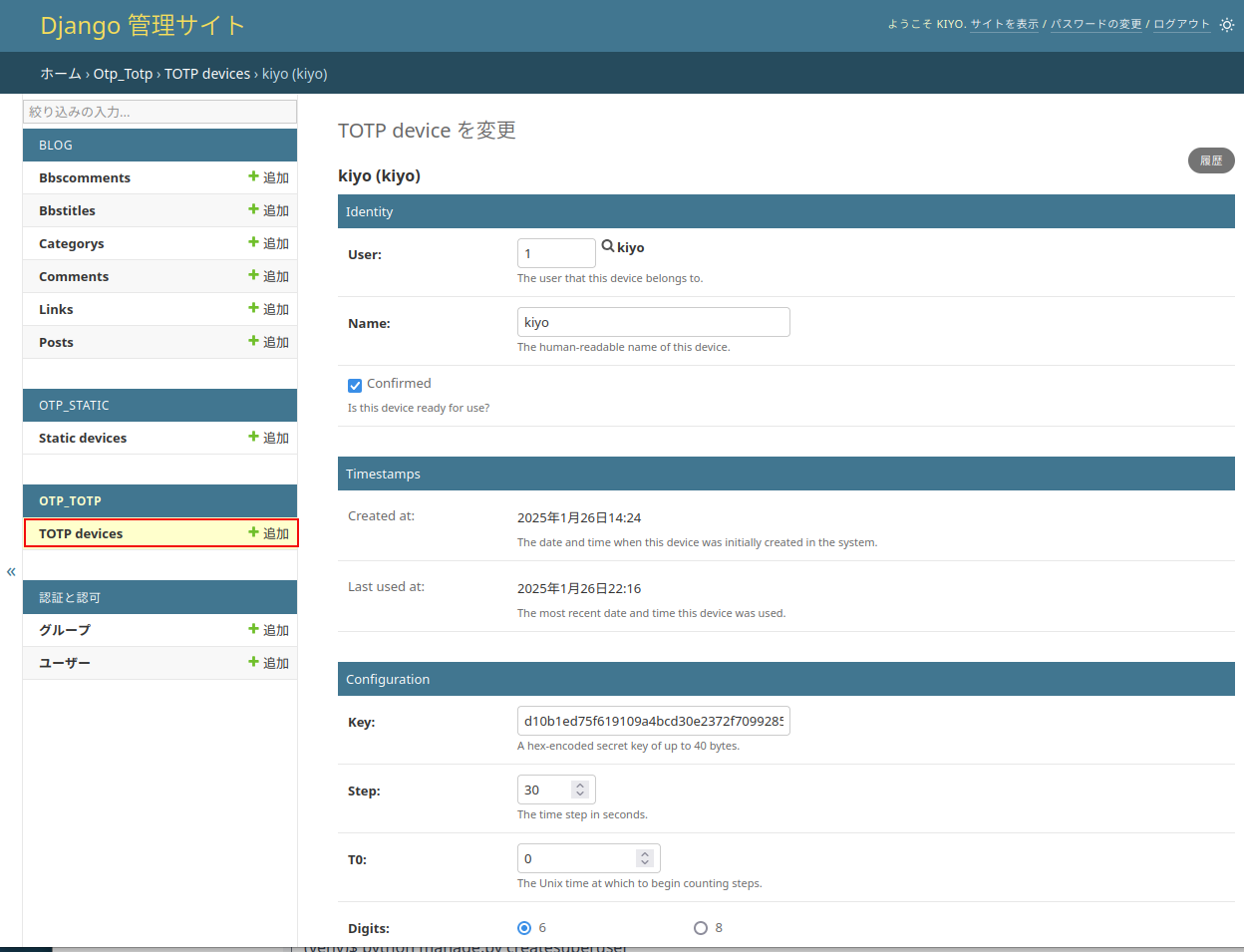Select the 6 digits radio button
1244x952 pixels.
coord(524,928)
